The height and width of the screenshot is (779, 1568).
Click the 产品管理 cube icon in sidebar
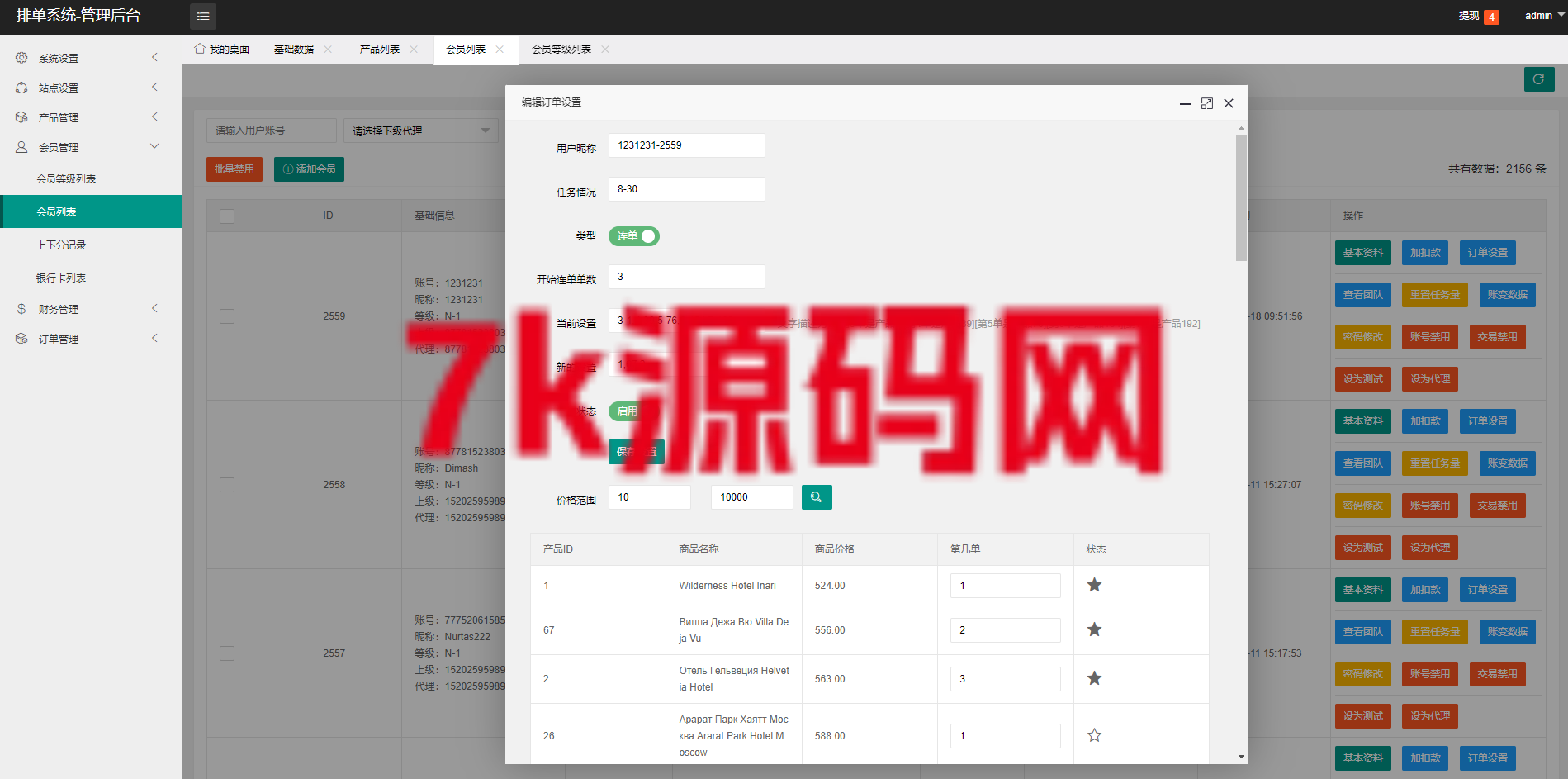[21, 117]
